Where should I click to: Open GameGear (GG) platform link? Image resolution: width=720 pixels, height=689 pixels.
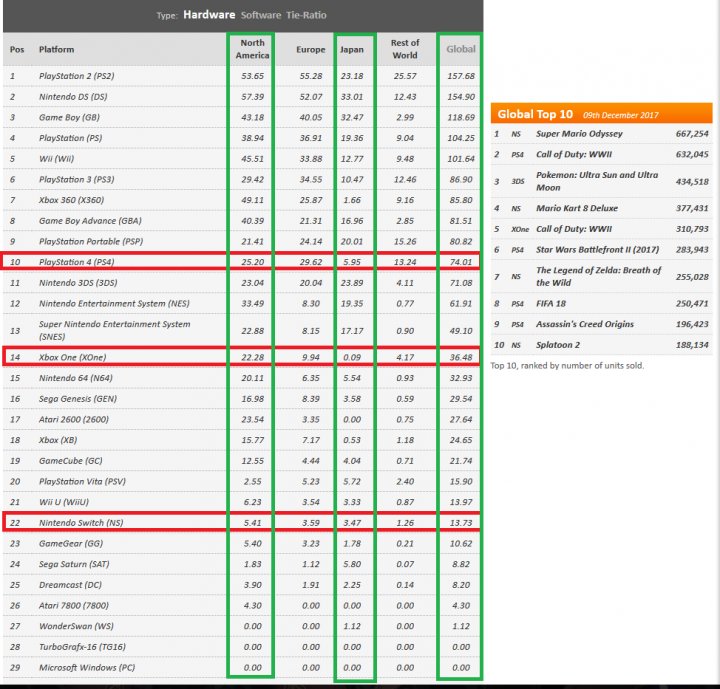[71, 543]
